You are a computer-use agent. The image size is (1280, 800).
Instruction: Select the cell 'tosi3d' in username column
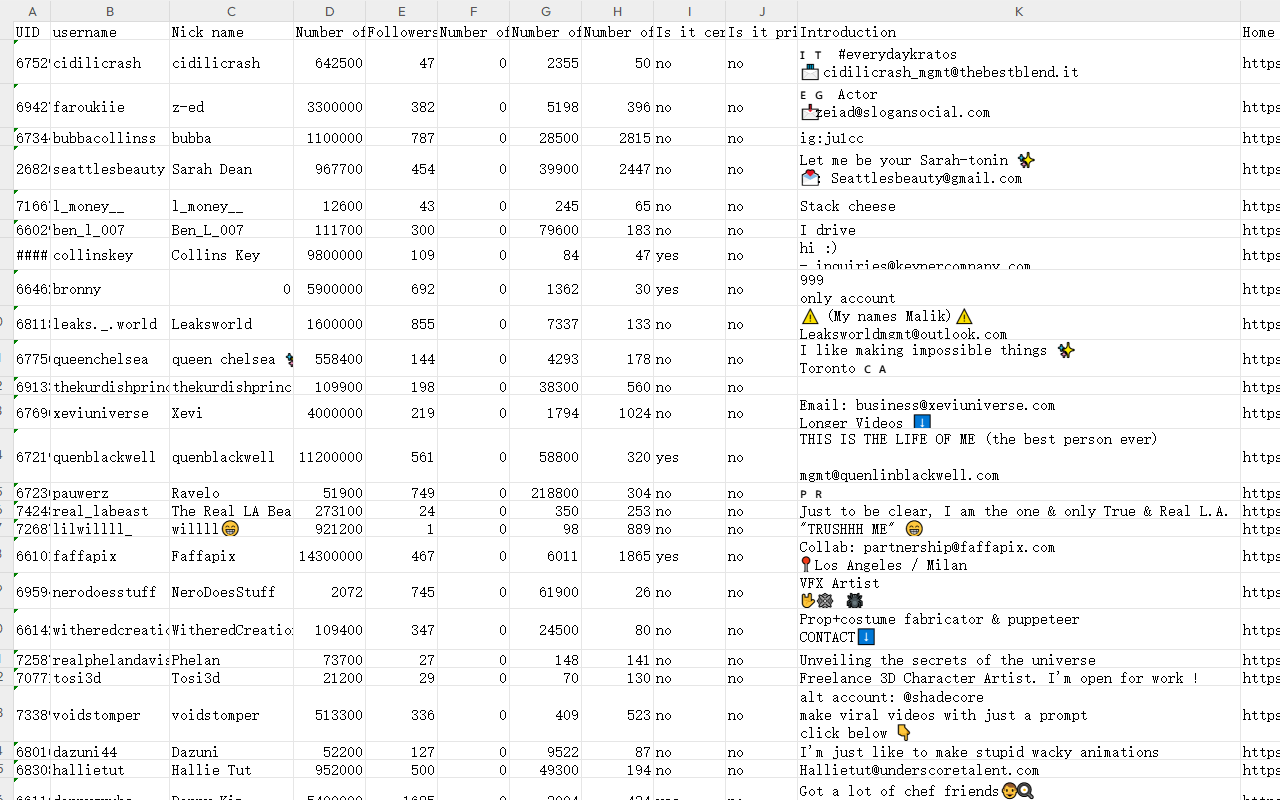click(110, 678)
